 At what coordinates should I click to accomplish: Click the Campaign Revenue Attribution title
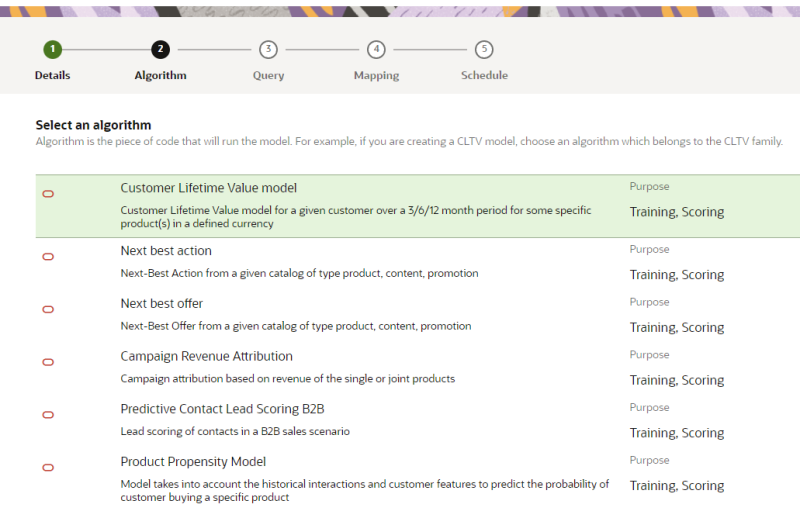tap(206, 356)
